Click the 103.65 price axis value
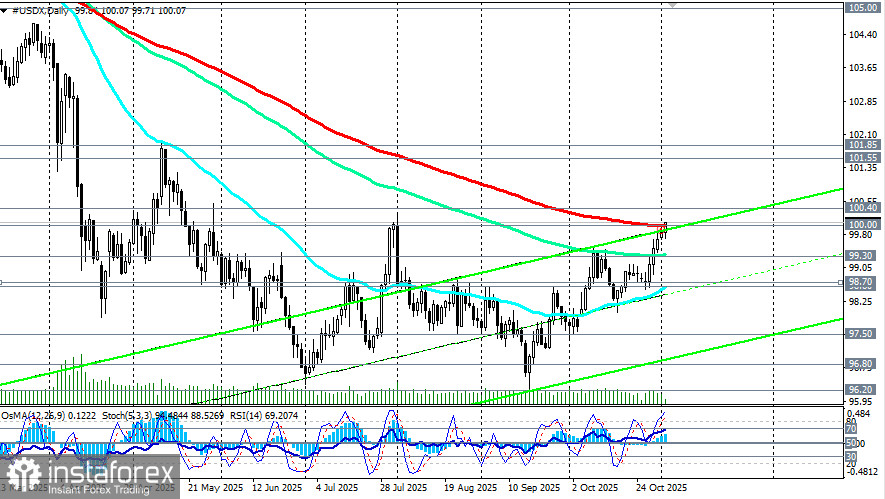Image resolution: width=885 pixels, height=499 pixels. click(863, 68)
